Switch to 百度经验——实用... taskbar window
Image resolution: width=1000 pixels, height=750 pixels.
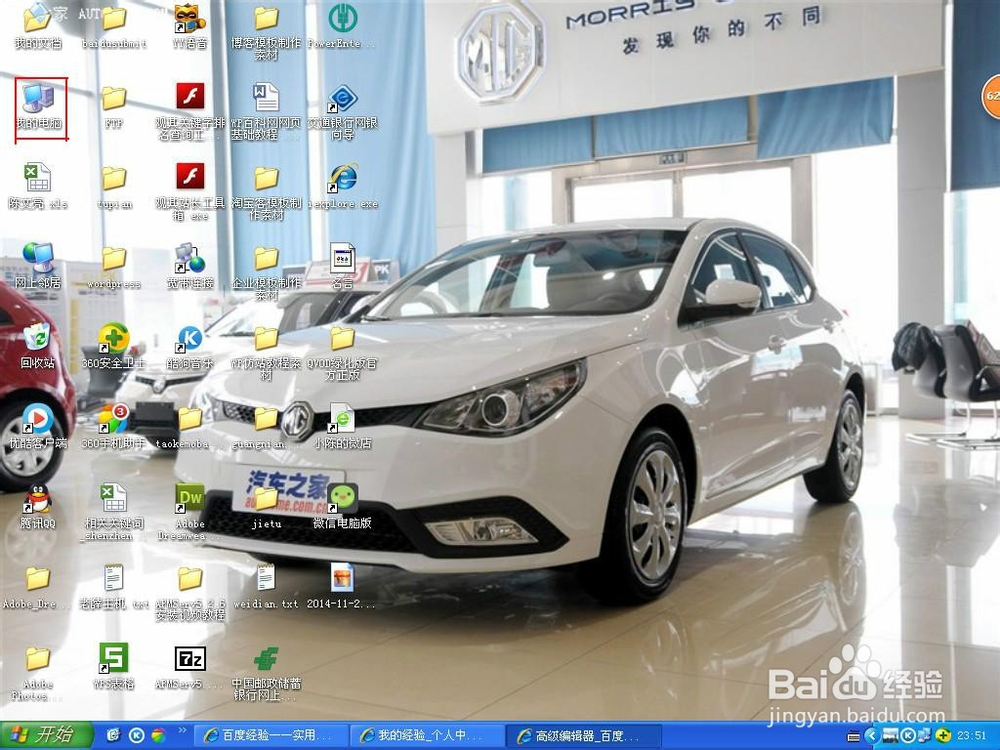pos(270,736)
